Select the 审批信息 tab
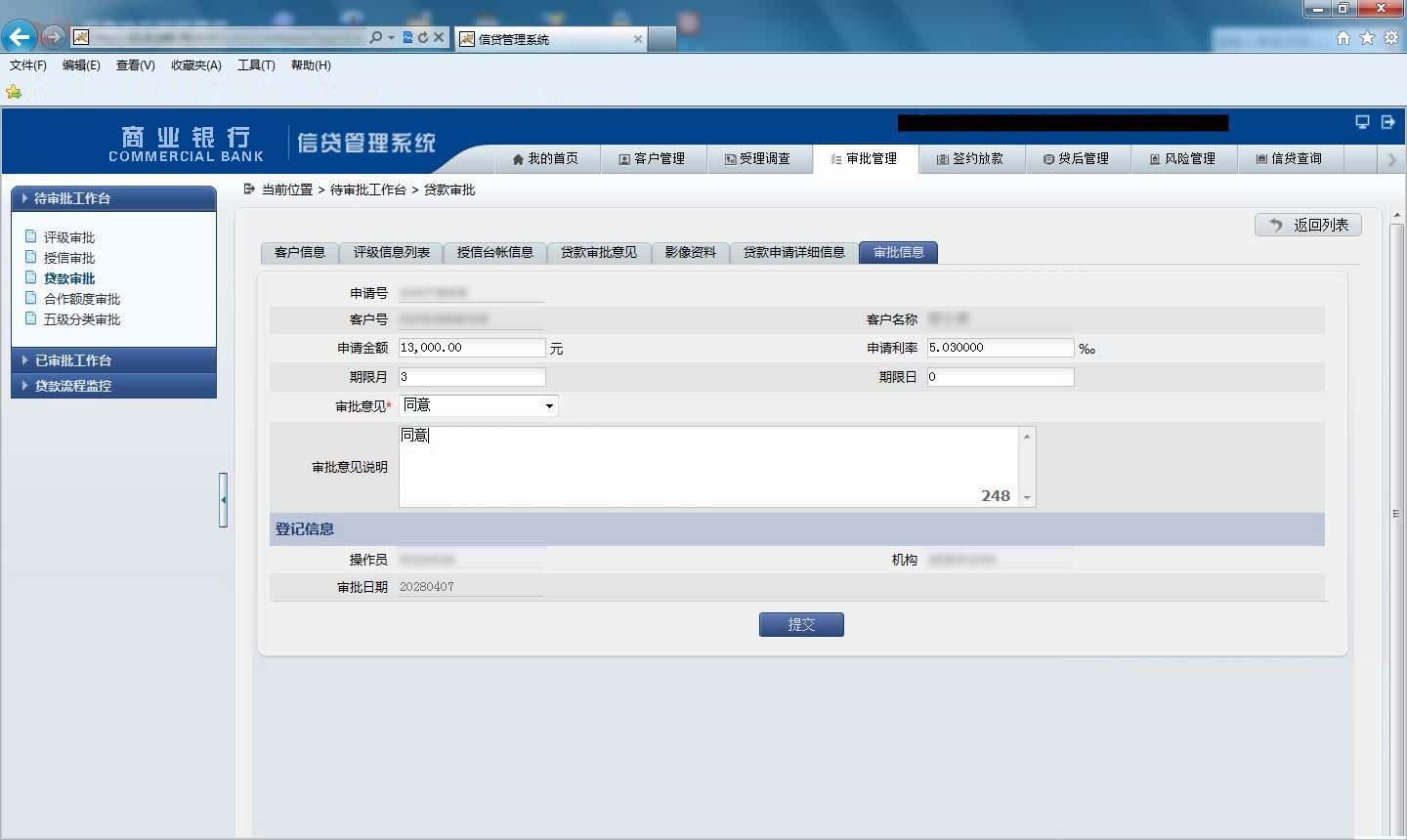The image size is (1407, 840). point(899,252)
